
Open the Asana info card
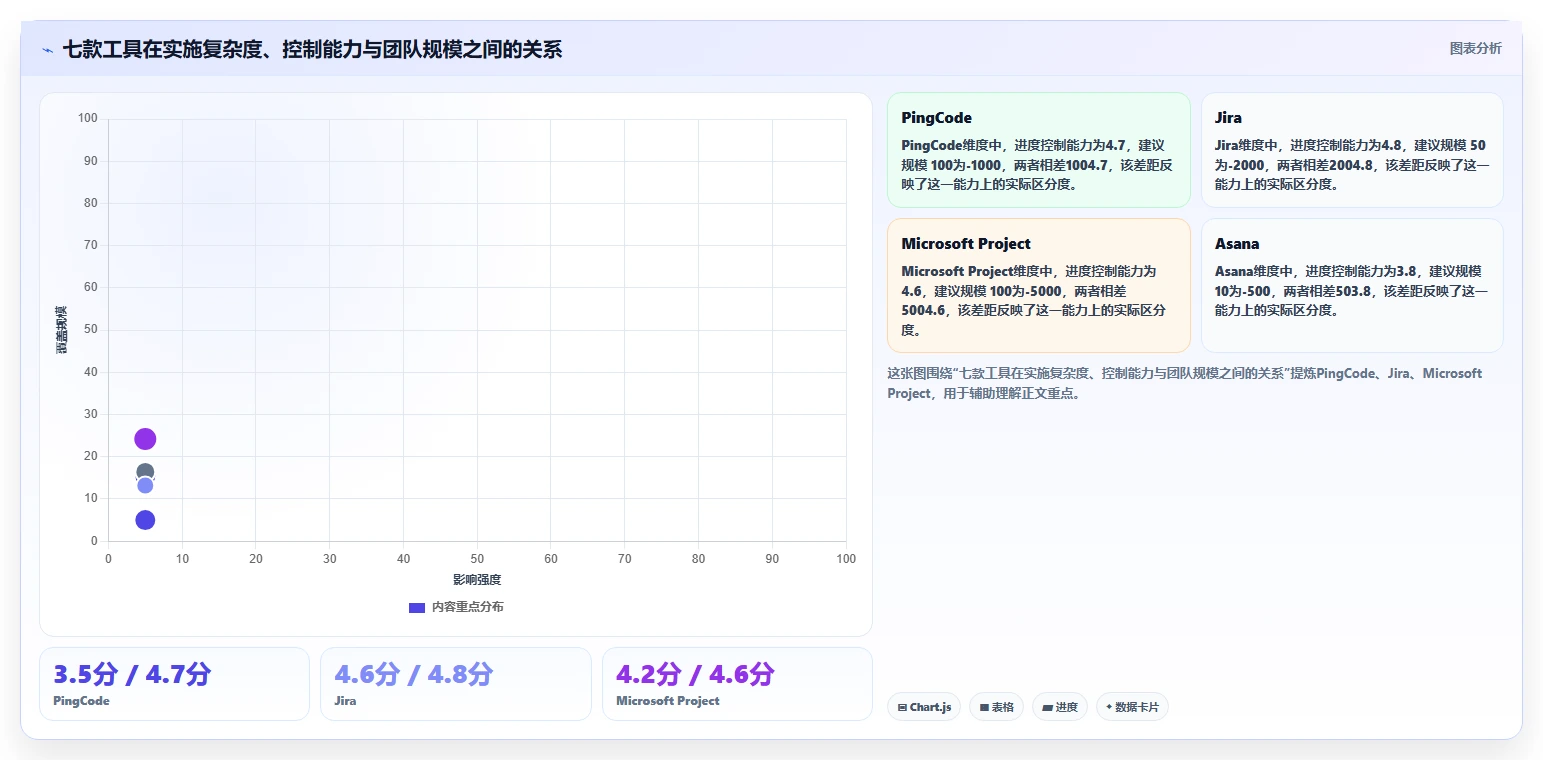(1352, 286)
